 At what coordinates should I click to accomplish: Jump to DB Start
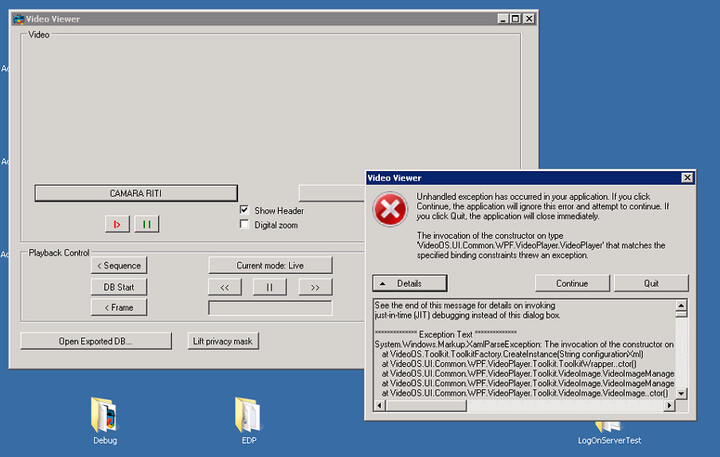pyautogui.click(x=119, y=287)
